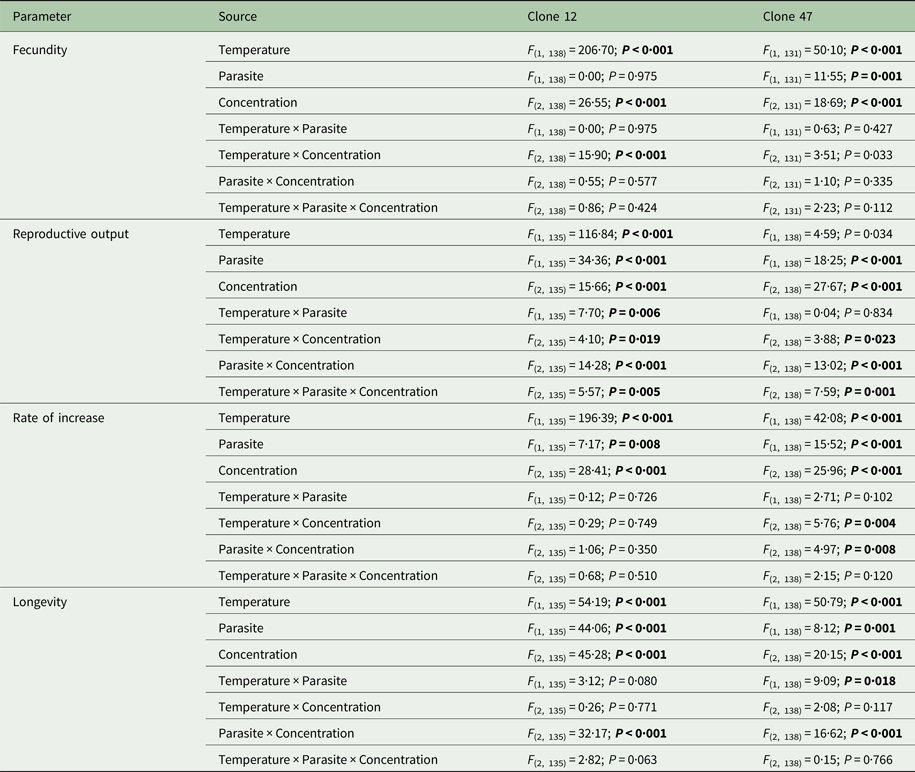Click the Source column header
This screenshot has height=772, width=915.
[x=238, y=17]
